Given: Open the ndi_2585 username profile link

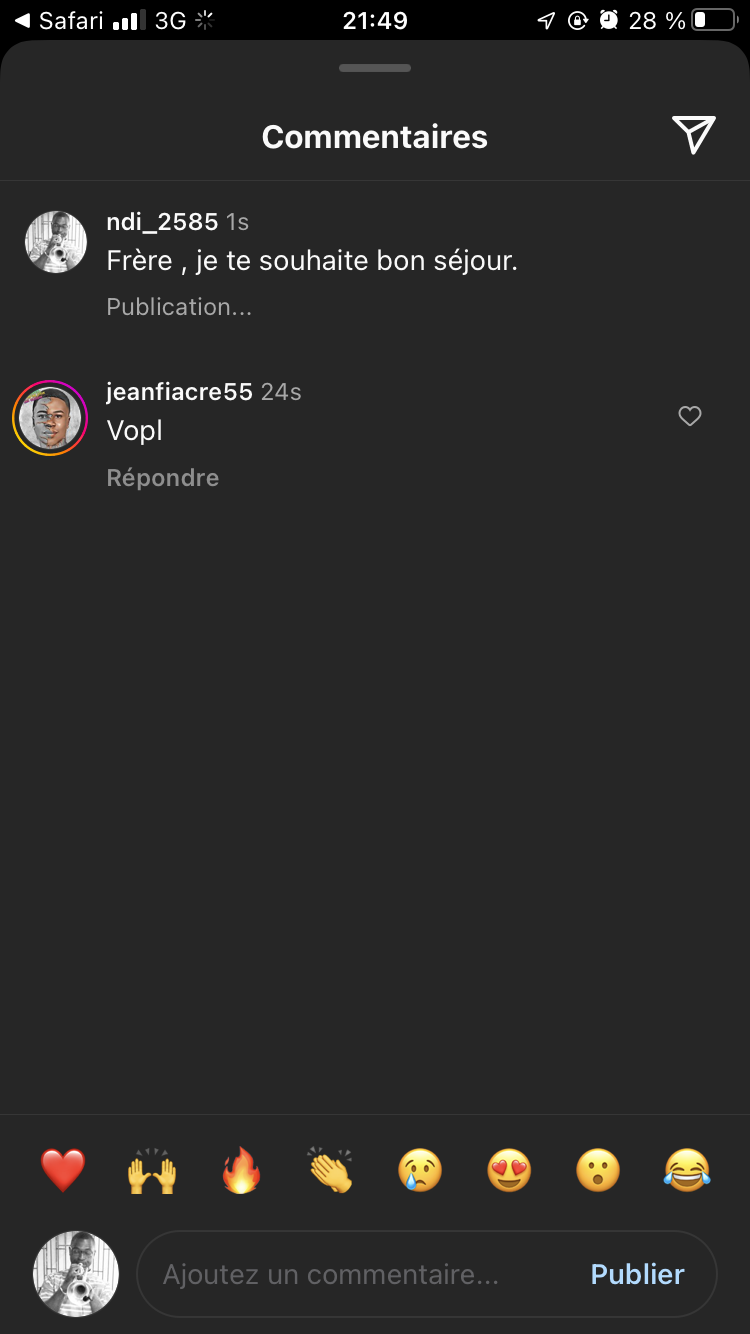Looking at the screenshot, I should pyautogui.click(x=162, y=221).
